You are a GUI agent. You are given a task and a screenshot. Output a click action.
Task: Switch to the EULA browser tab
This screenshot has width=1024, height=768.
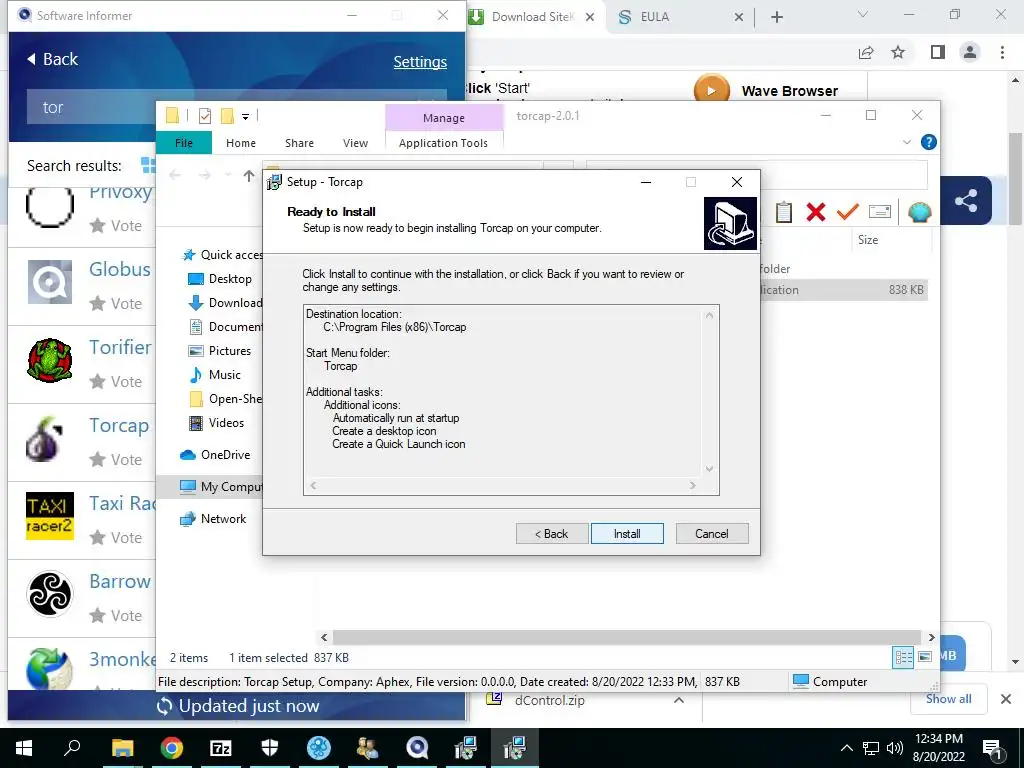pos(679,17)
